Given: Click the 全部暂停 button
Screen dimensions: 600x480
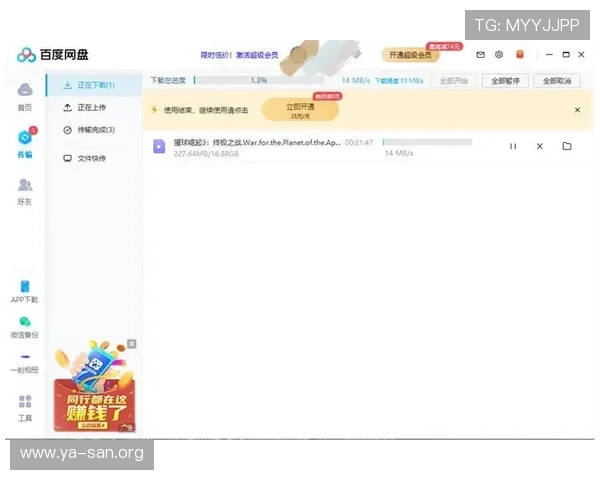Looking at the screenshot, I should (x=505, y=81).
